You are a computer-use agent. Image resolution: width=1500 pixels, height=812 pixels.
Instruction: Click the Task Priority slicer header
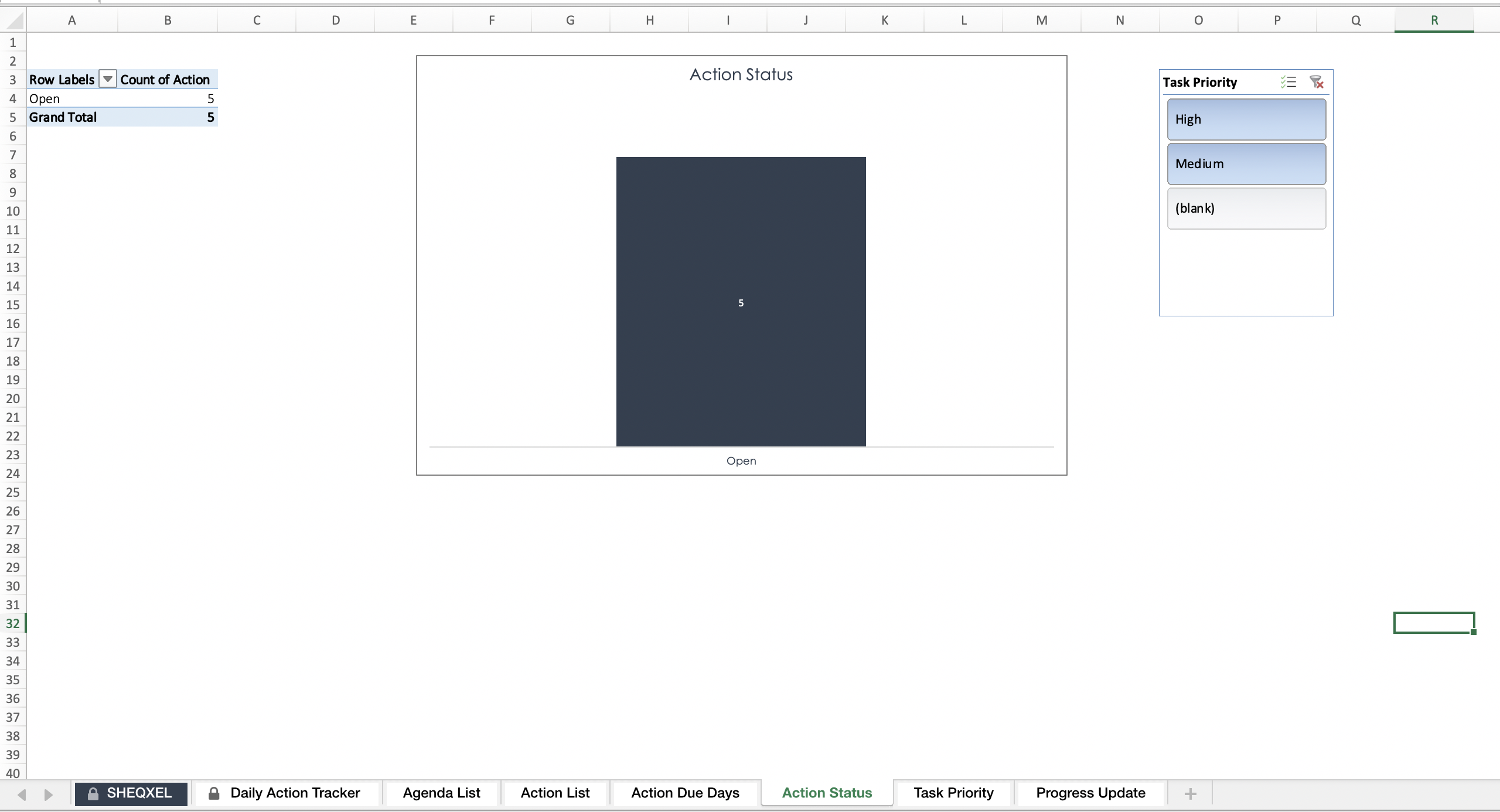[x=1199, y=82]
